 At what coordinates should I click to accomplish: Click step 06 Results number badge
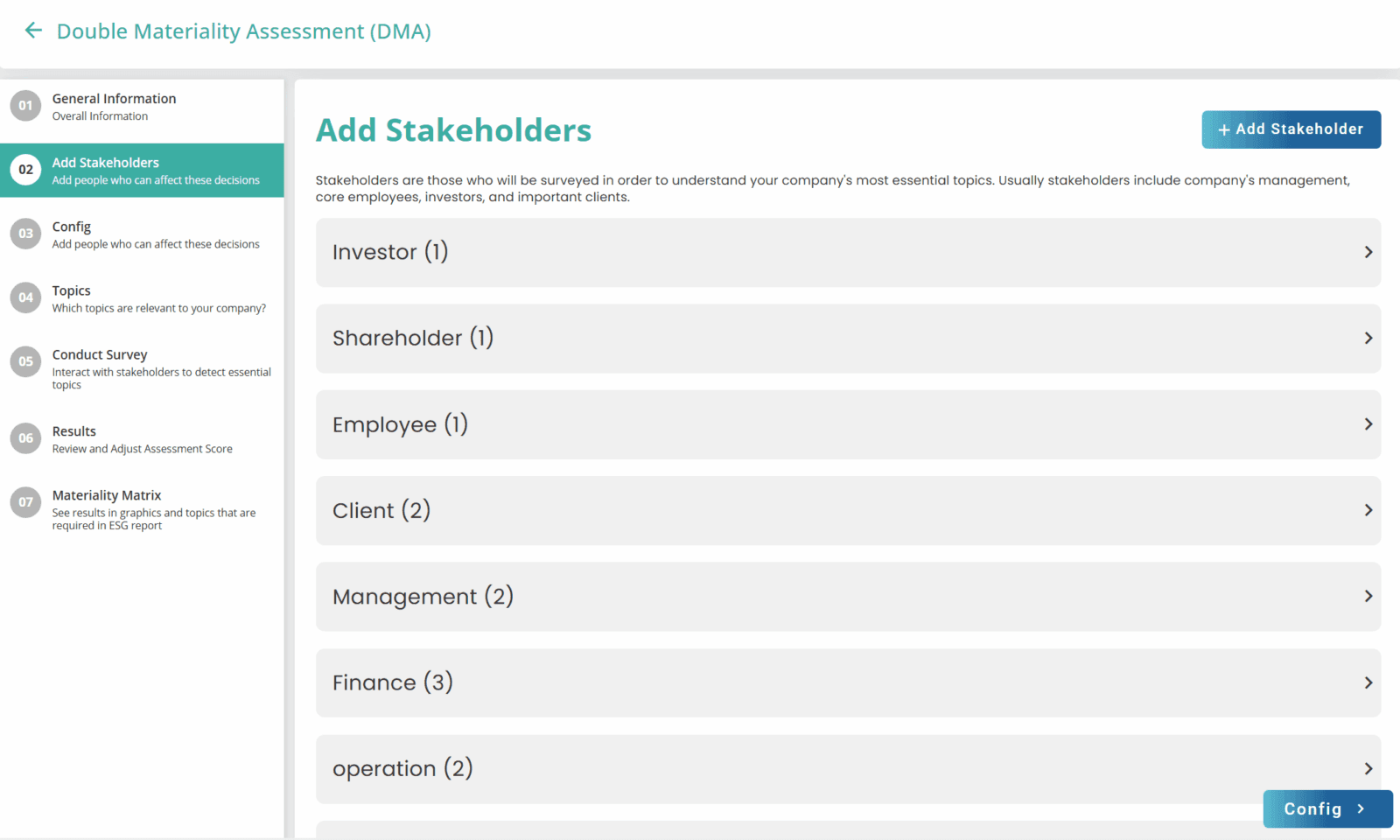point(25,438)
